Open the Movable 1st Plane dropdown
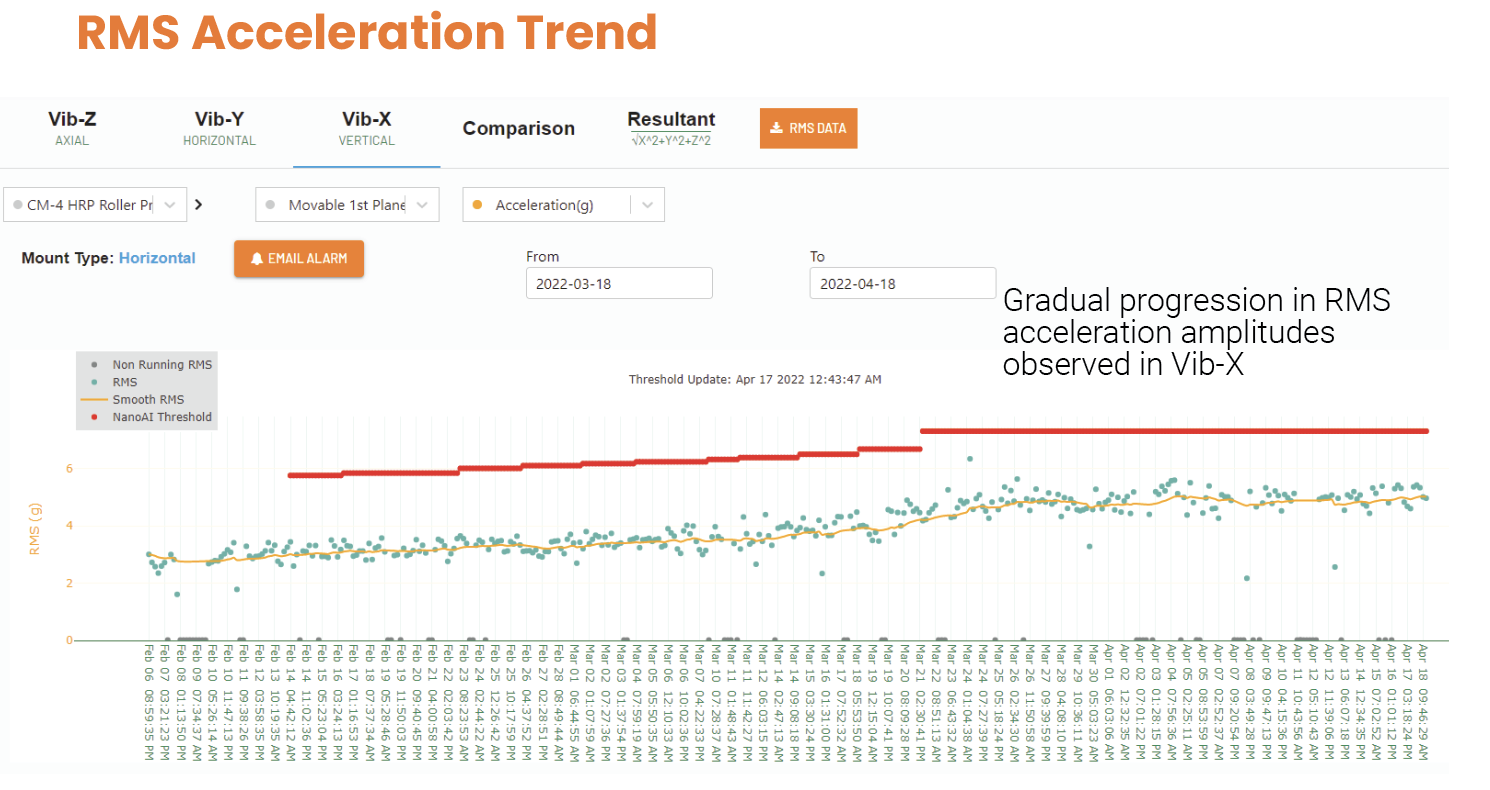Viewport: 1490px width, 790px height. (347, 205)
